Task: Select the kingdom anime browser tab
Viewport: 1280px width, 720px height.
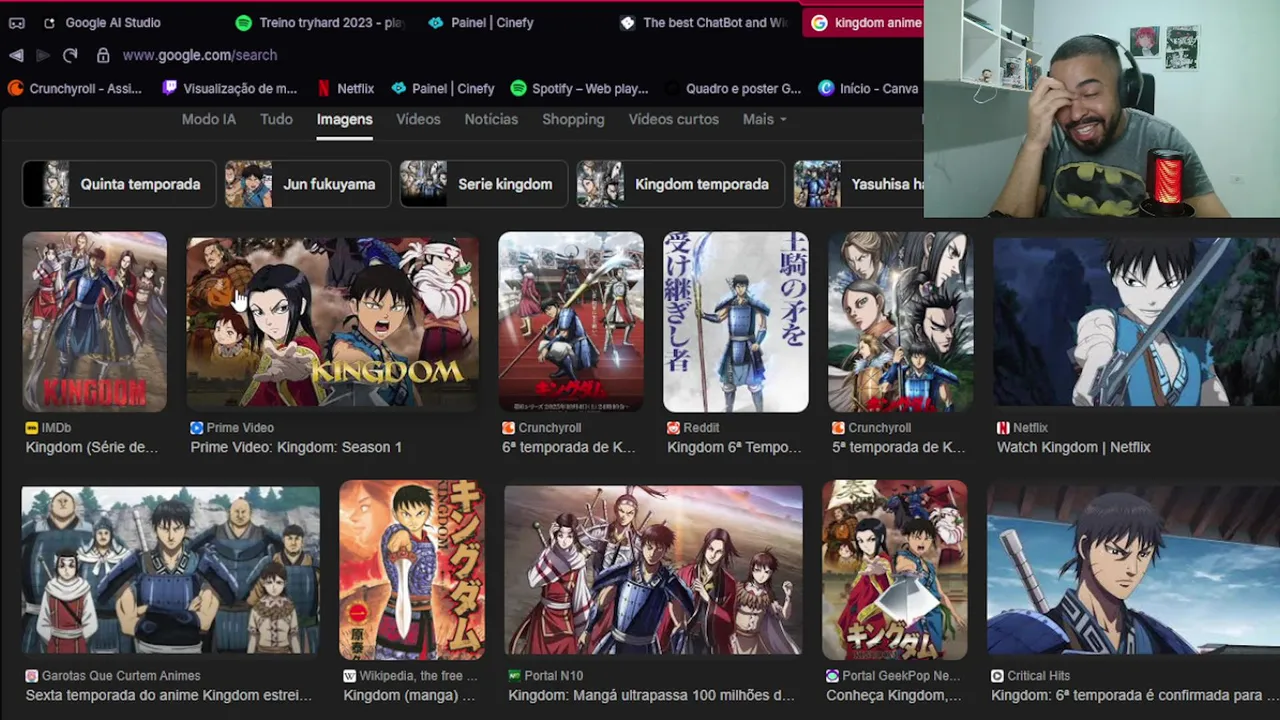Action: pyautogui.click(x=865, y=22)
